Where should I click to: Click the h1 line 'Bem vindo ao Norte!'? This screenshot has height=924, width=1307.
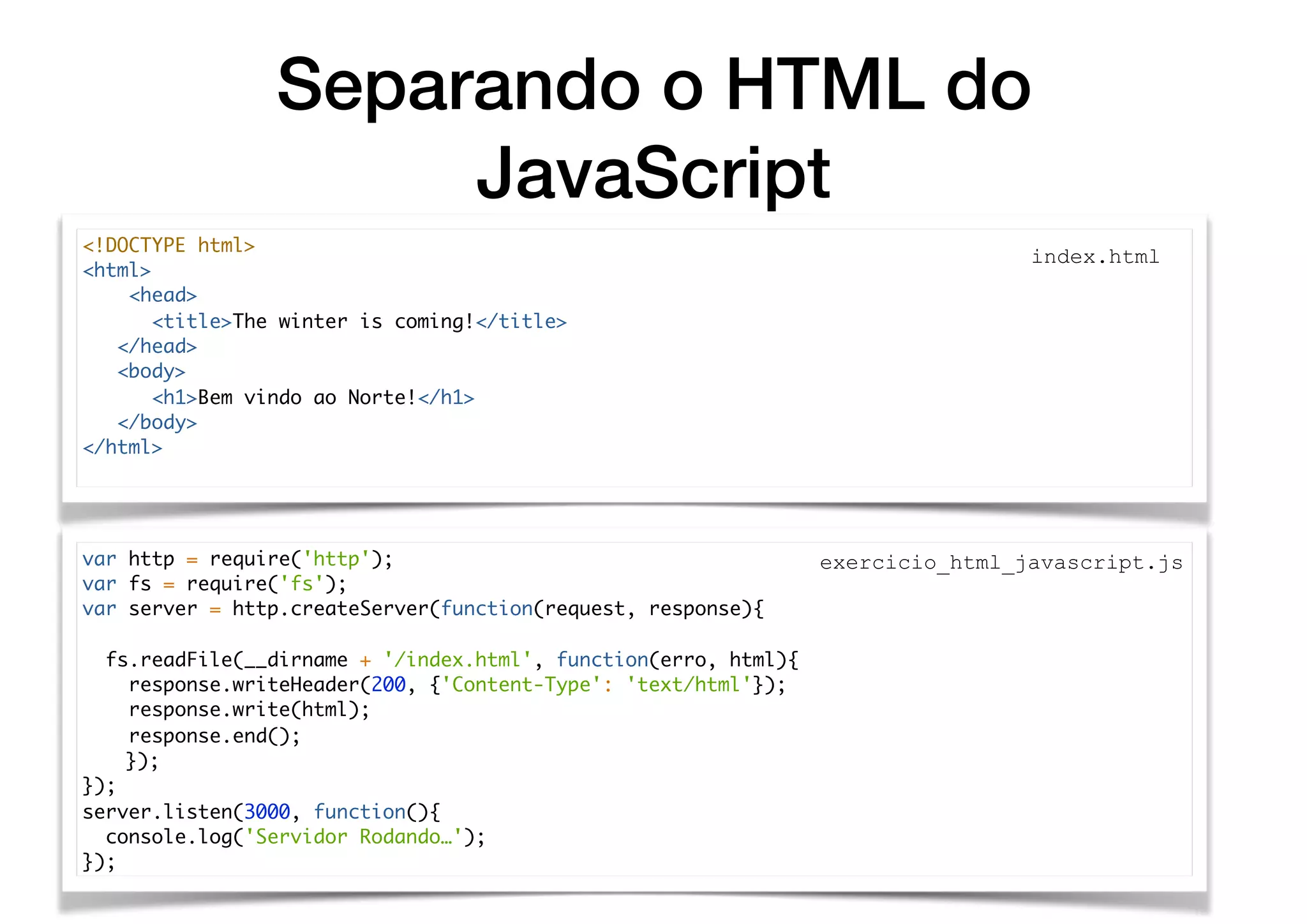pos(313,398)
